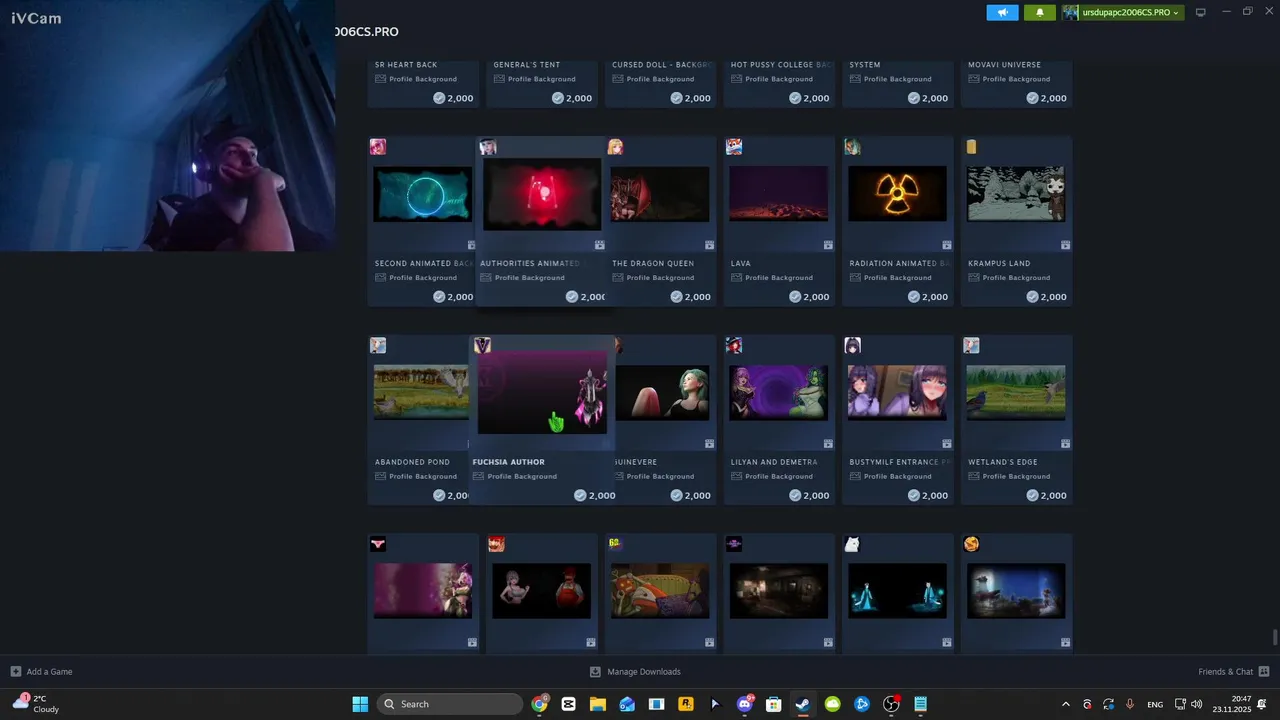Open Discord from the taskbar
This screenshot has height=720, width=1280.
pos(745,704)
